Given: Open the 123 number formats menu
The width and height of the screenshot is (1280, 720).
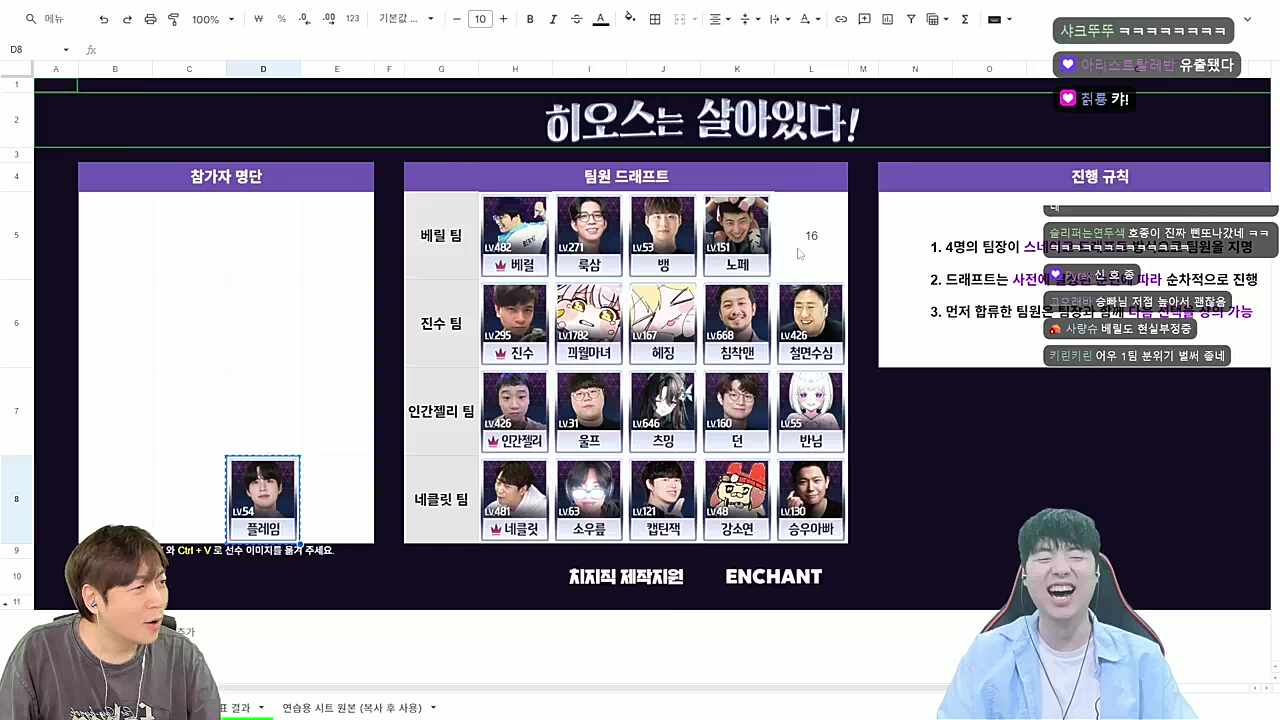Looking at the screenshot, I should (352, 19).
